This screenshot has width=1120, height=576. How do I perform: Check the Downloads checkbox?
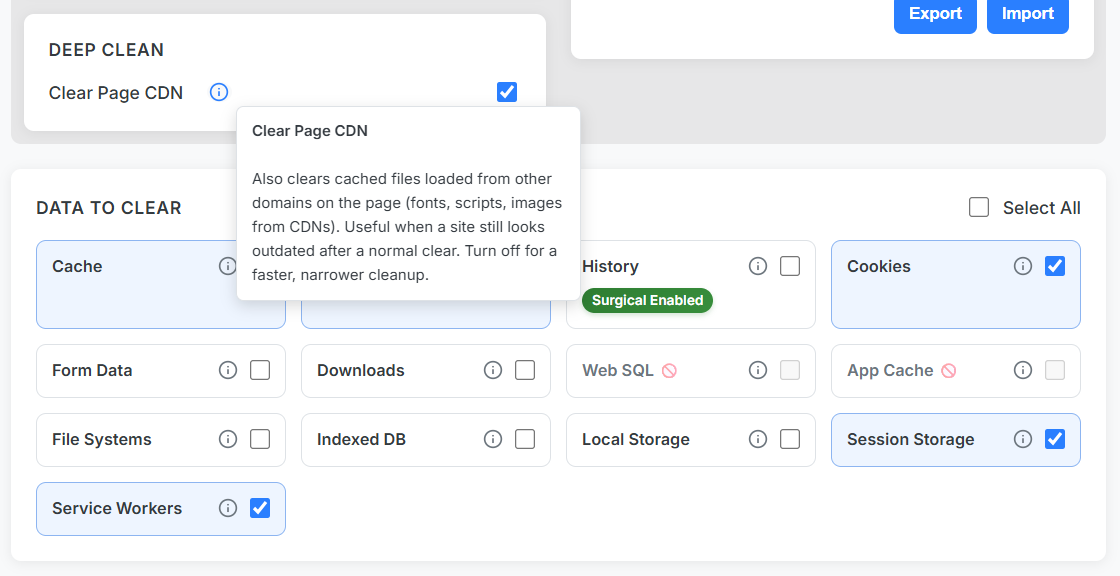coord(525,370)
